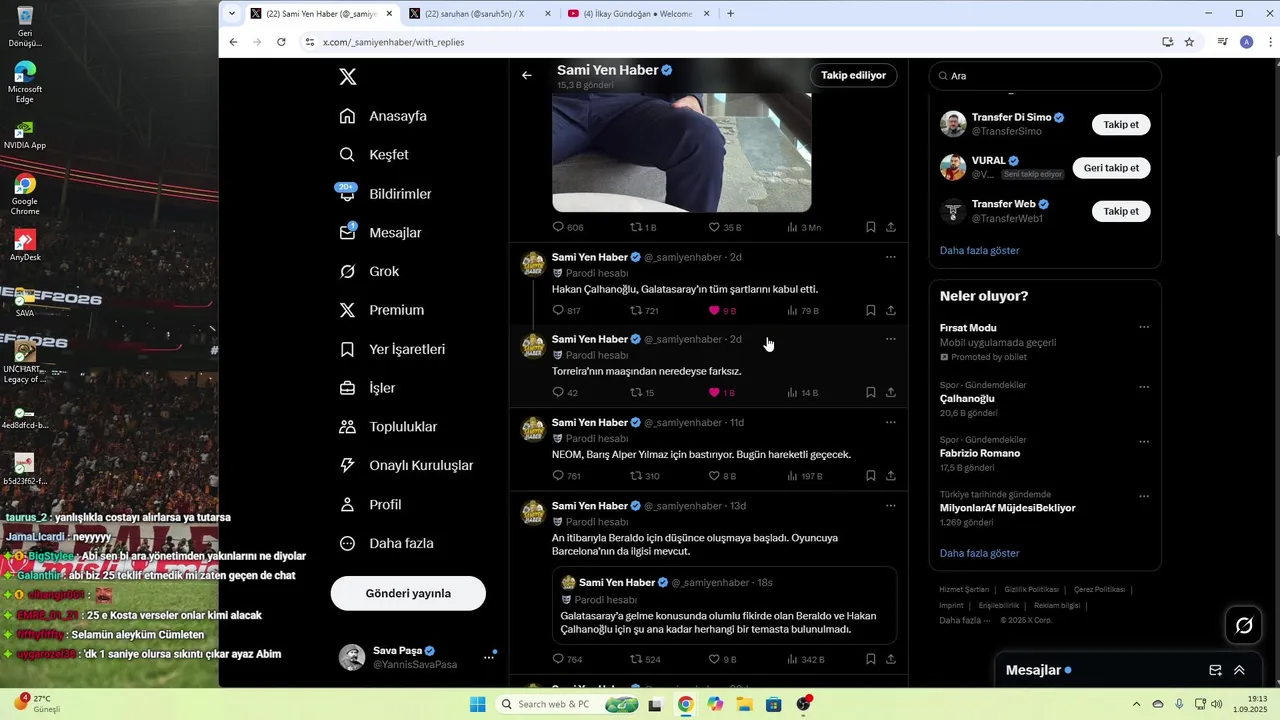This screenshot has height=720, width=1280.
Task: Open Grok from sidebar
Action: tap(370, 272)
